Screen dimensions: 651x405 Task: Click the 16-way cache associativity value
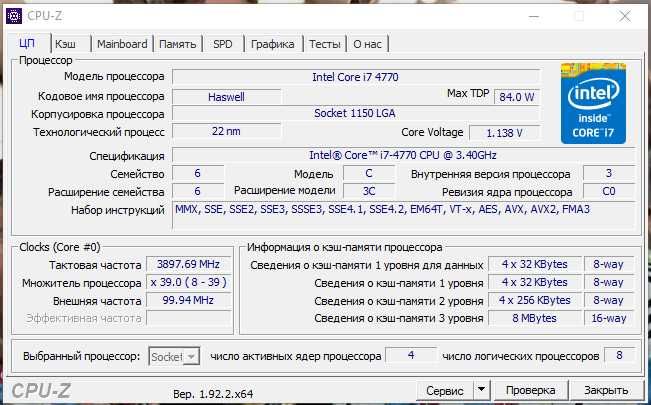pyautogui.click(x=609, y=318)
